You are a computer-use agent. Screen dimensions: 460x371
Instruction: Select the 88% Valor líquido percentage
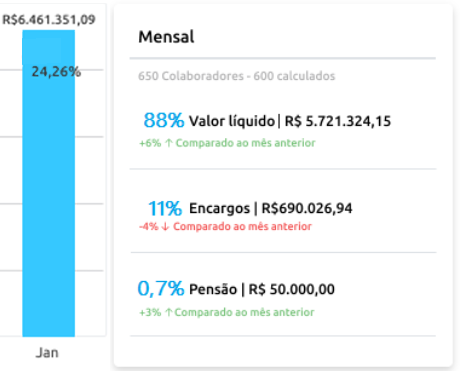click(x=164, y=120)
